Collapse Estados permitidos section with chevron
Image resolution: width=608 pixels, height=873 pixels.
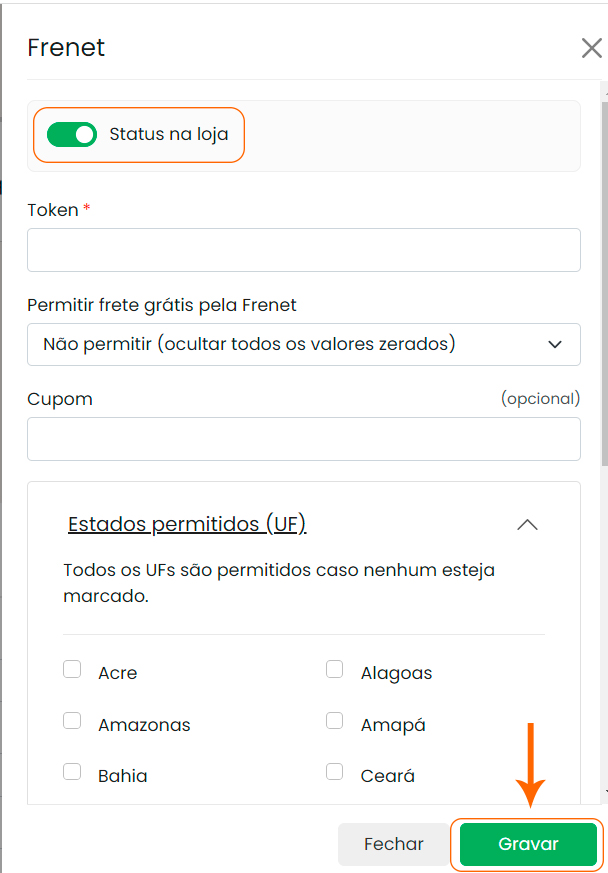point(527,524)
